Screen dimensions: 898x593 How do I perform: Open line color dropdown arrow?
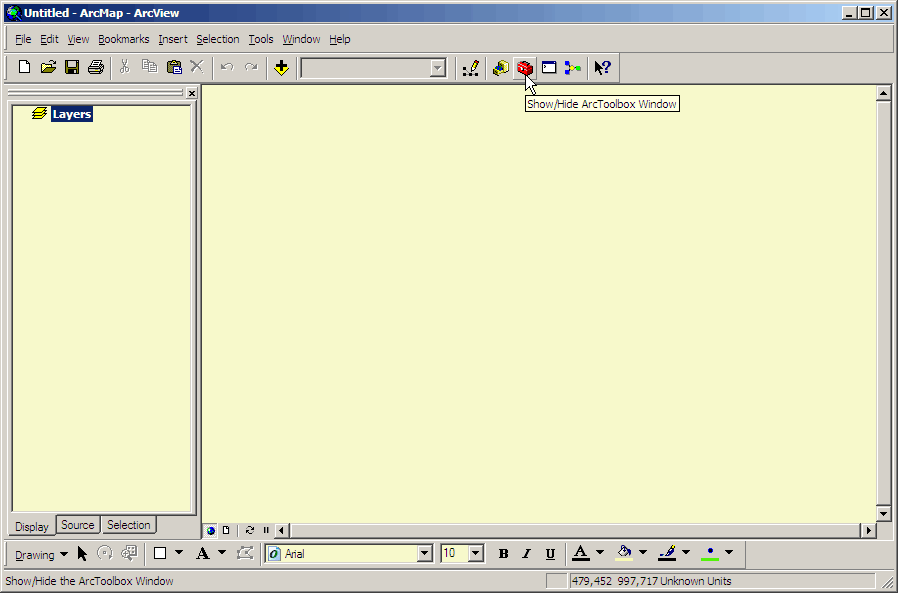tap(686, 553)
